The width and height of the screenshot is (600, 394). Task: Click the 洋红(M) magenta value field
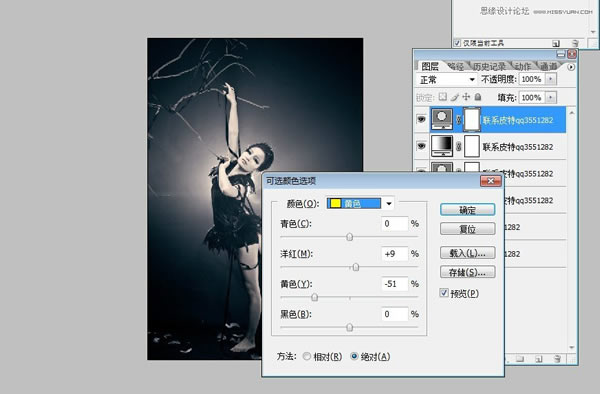coord(395,254)
